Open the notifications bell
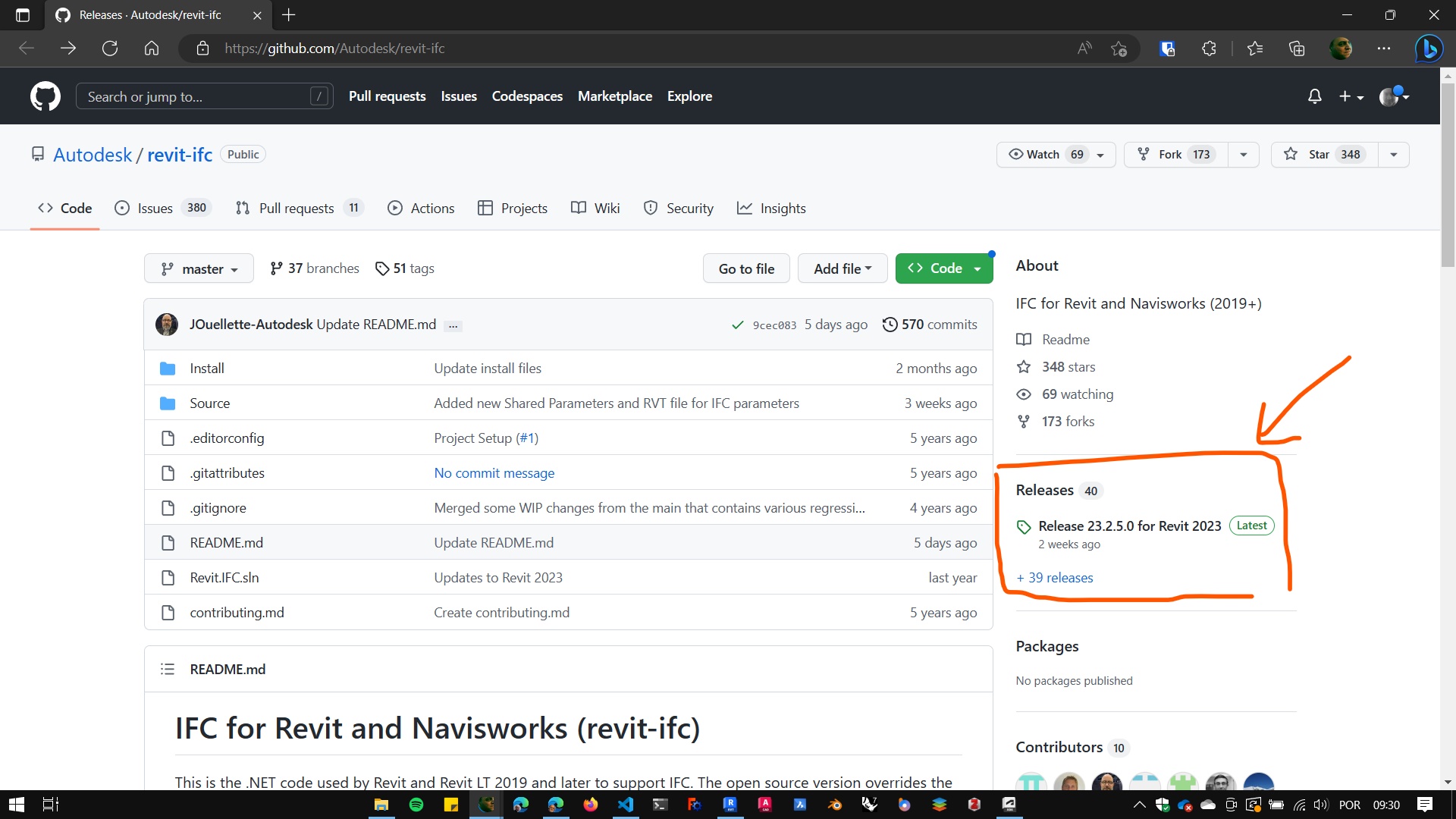Viewport: 1456px width, 819px height. click(1314, 96)
